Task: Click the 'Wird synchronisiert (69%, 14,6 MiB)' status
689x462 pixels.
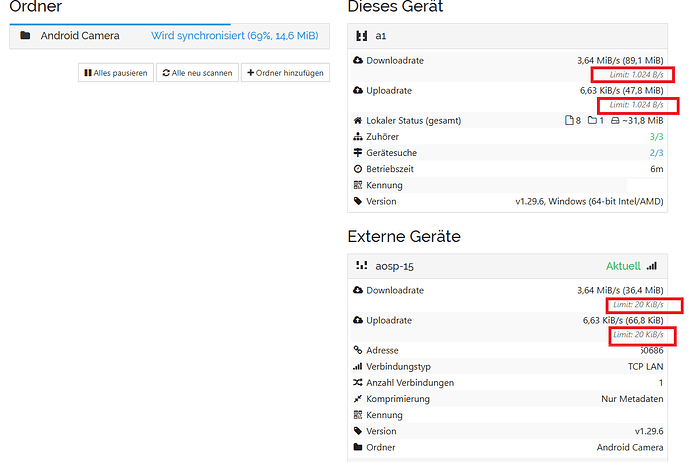Action: pyautogui.click(x=235, y=36)
